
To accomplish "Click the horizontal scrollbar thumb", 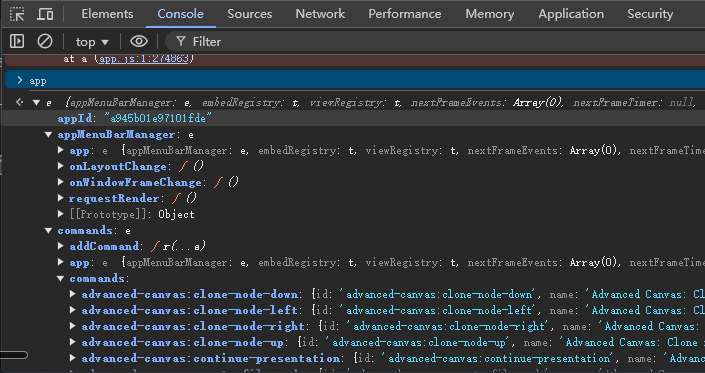I will click(13, 355).
